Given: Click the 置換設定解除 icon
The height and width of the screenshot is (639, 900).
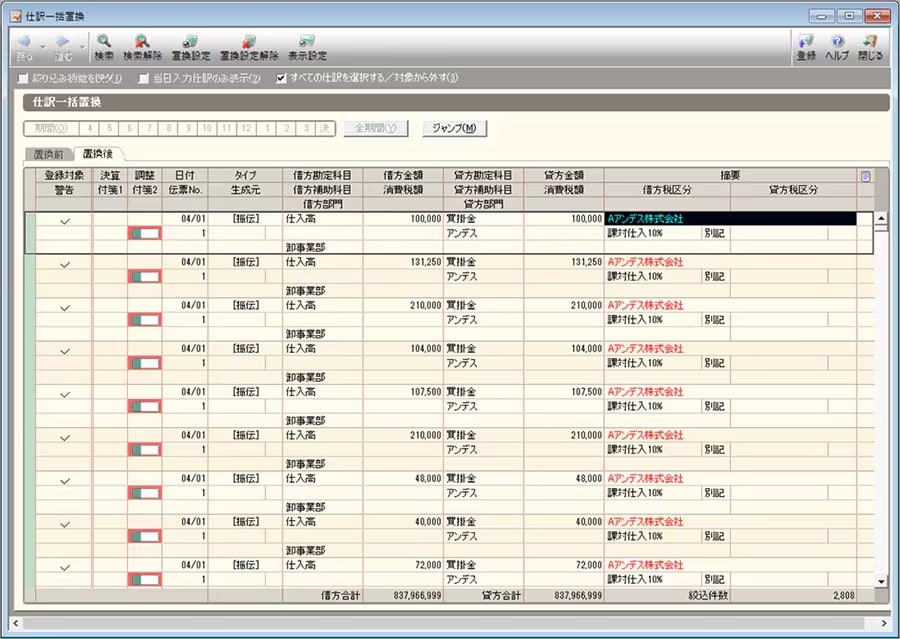Looking at the screenshot, I should click(249, 42).
